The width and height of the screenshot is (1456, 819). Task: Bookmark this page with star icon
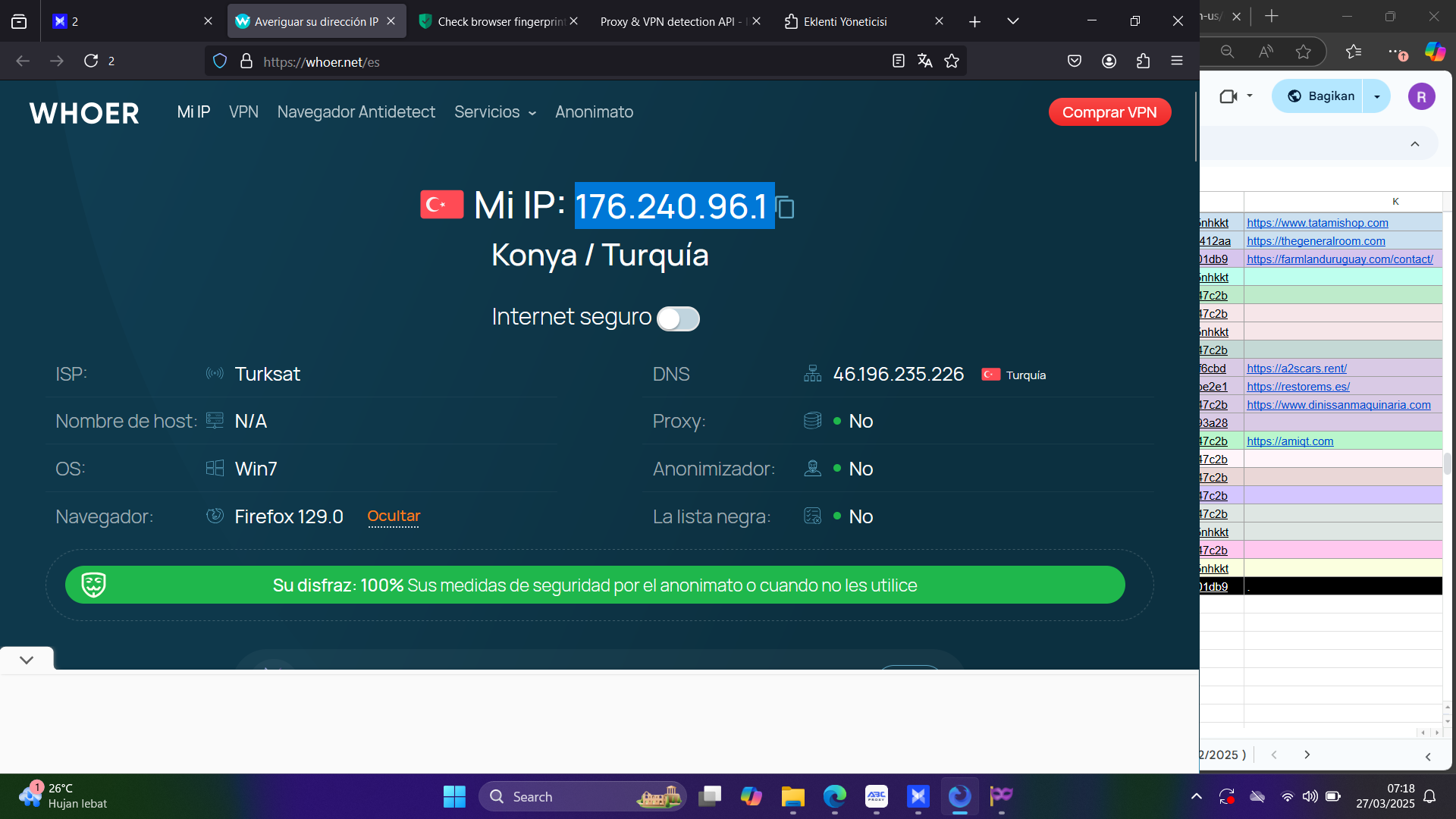(952, 61)
